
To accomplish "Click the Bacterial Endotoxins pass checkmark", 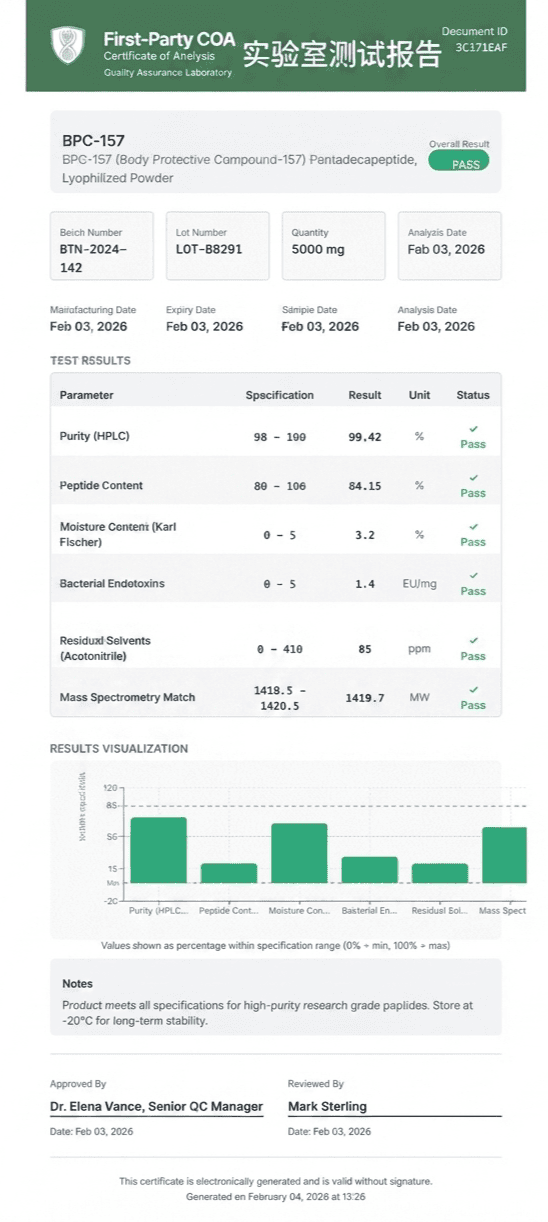I will 473,576.
